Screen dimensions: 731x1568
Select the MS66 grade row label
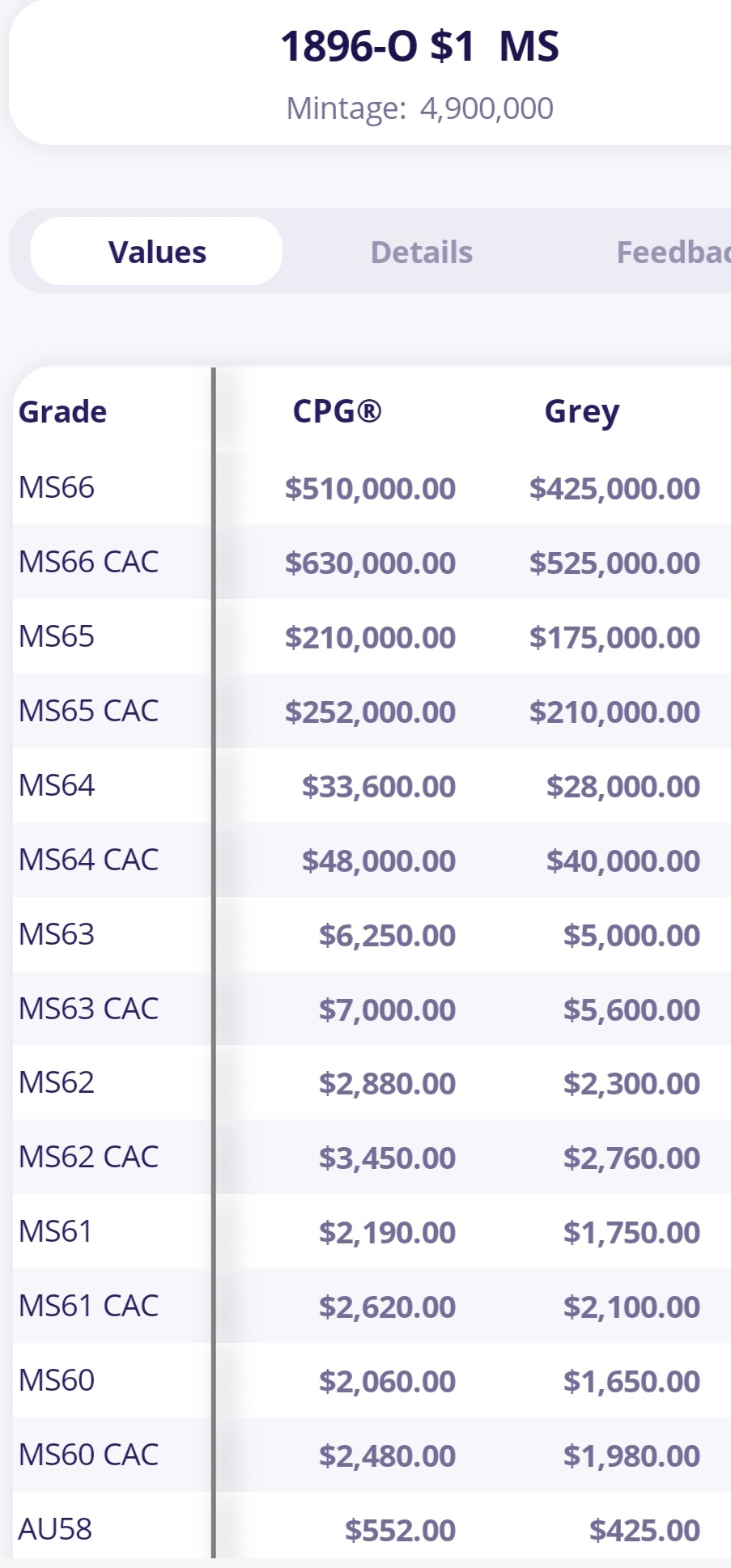tap(57, 487)
